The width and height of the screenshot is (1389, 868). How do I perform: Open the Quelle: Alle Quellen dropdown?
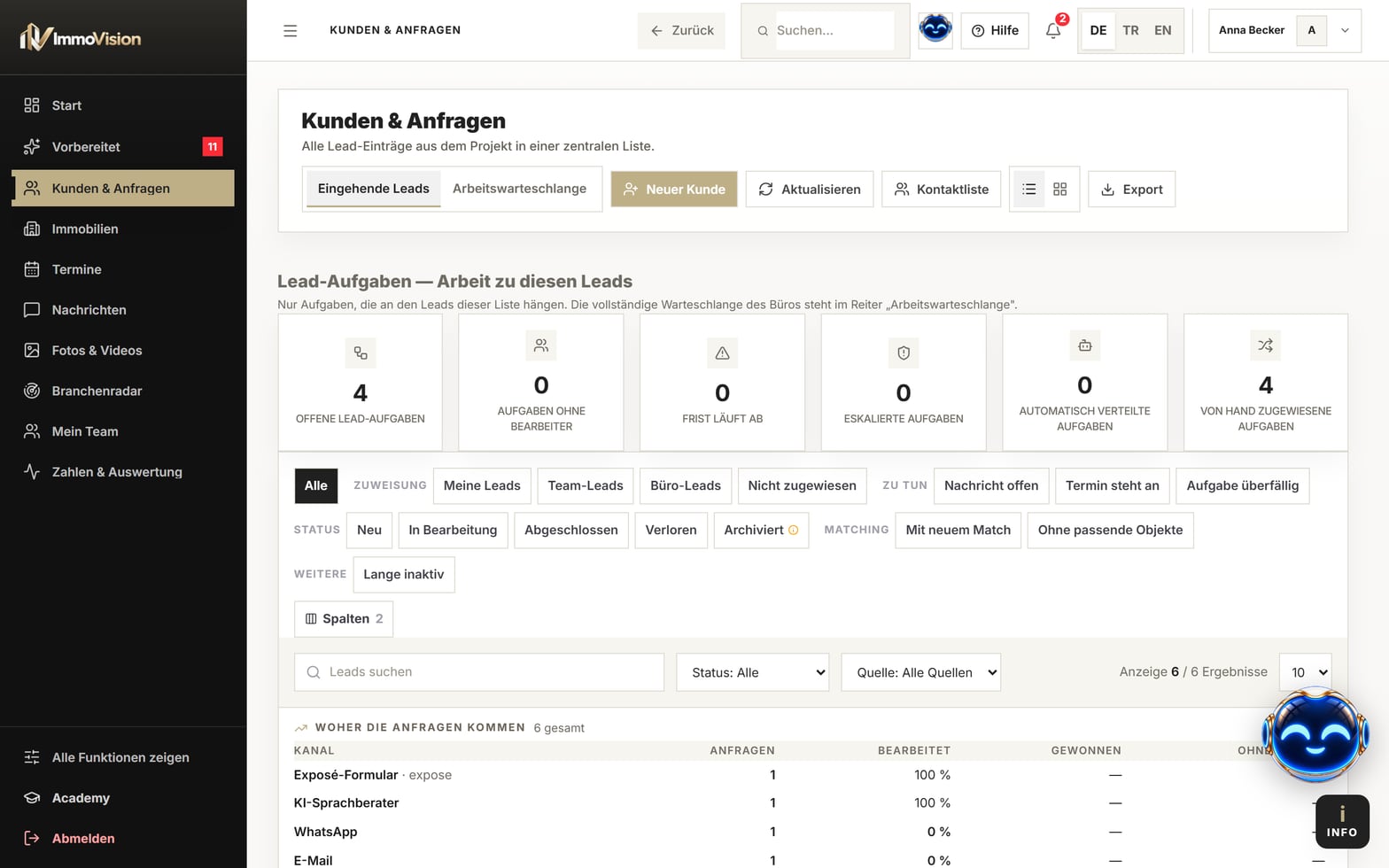pos(921,672)
